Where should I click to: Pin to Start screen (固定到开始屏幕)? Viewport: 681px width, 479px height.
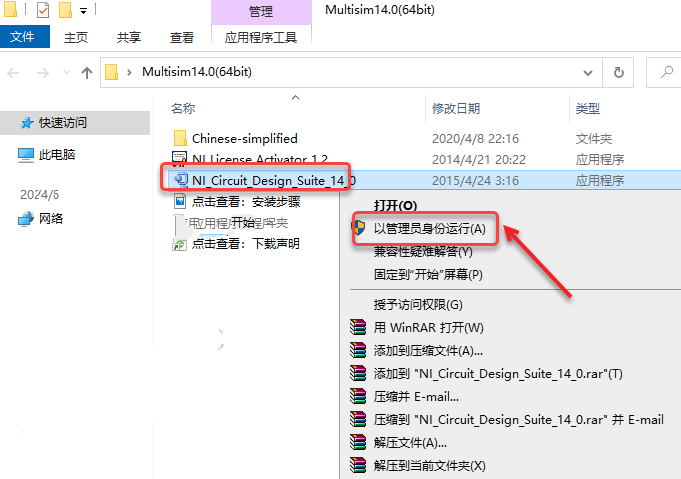428,274
